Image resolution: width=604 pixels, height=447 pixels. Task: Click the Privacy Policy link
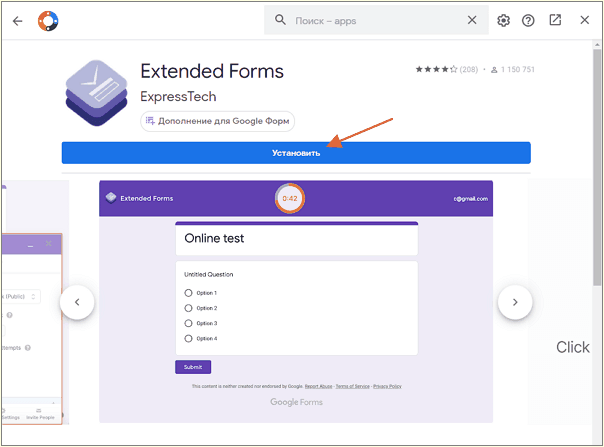pos(387,386)
